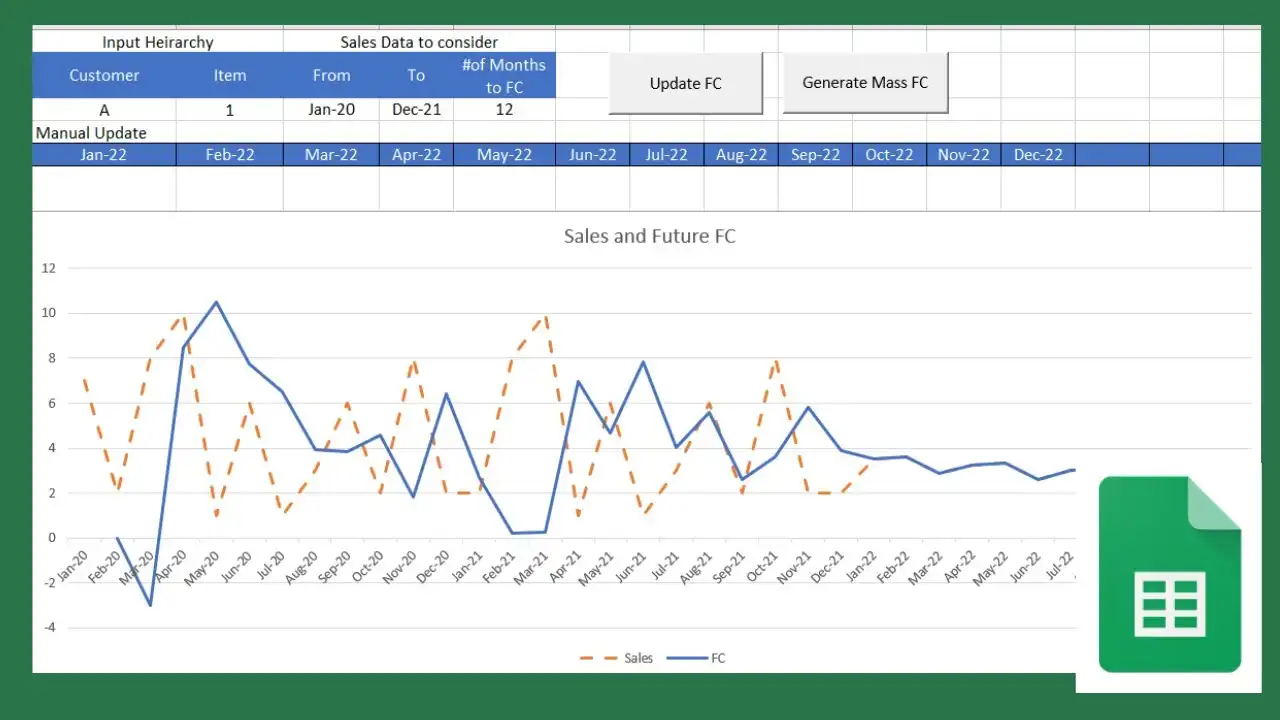Select the cell showing 12 months to FC

click(x=504, y=109)
